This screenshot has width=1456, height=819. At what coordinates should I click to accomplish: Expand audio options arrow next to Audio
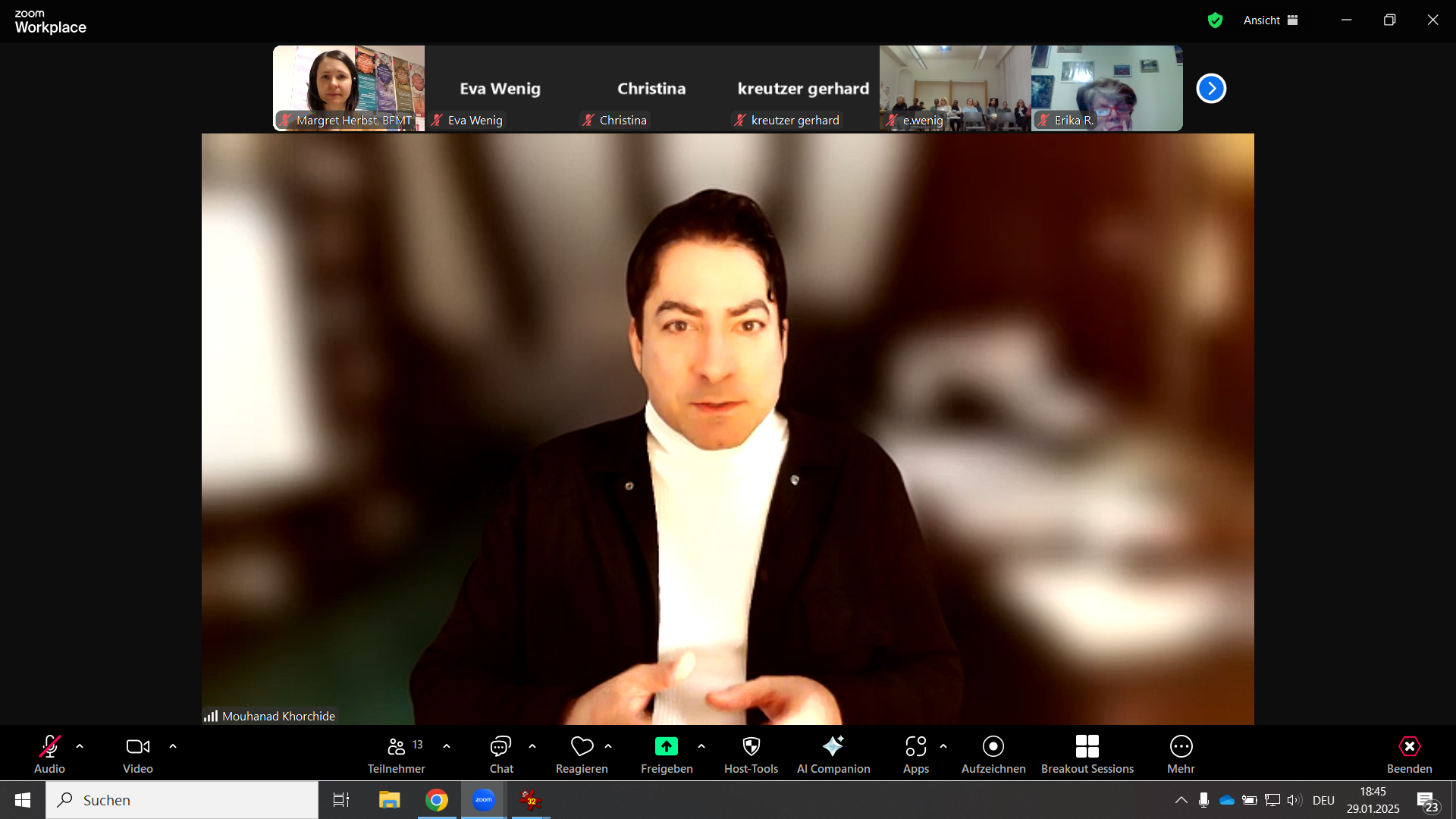tap(80, 747)
